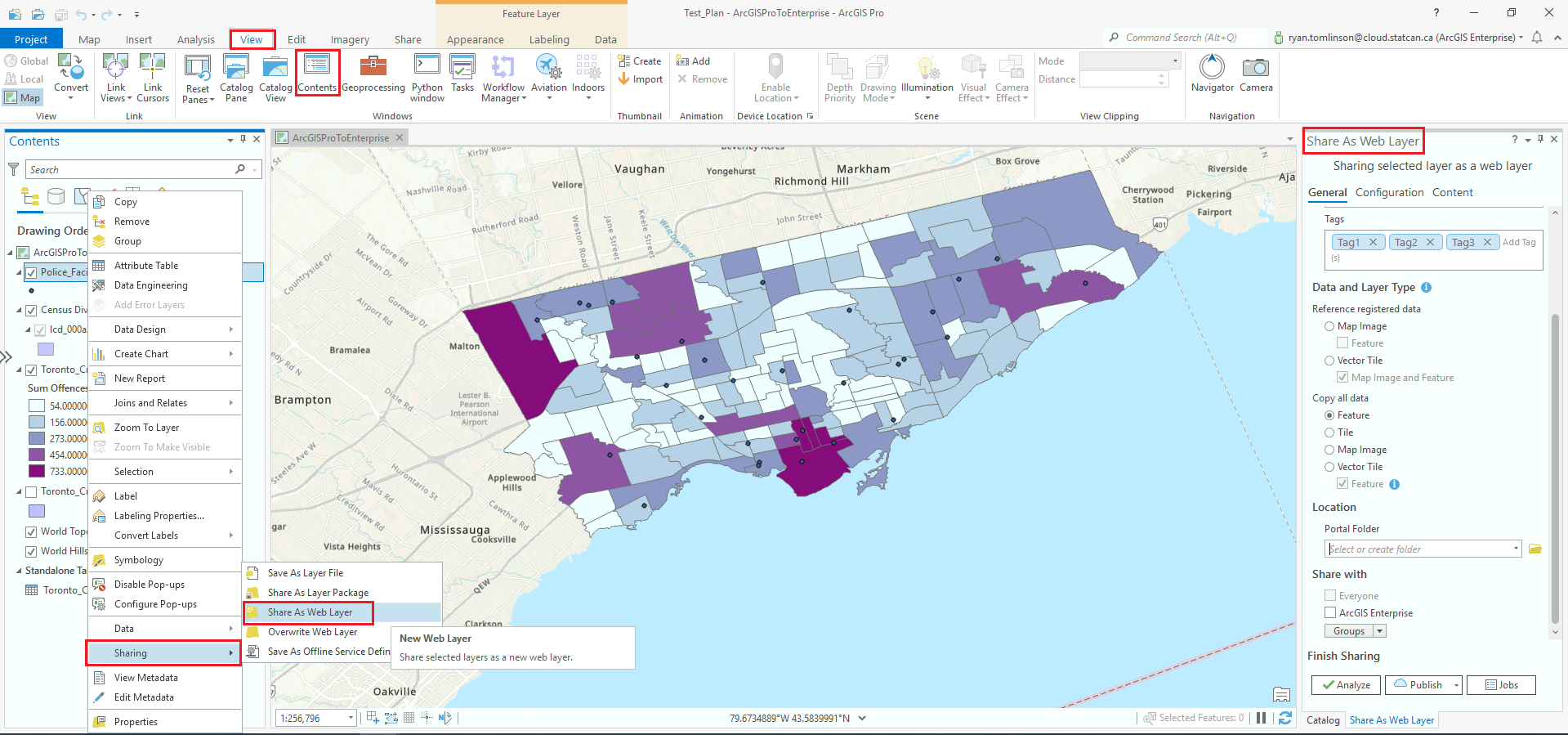
Task: Click the 454.0000 purple swatch
Action: click(37, 455)
